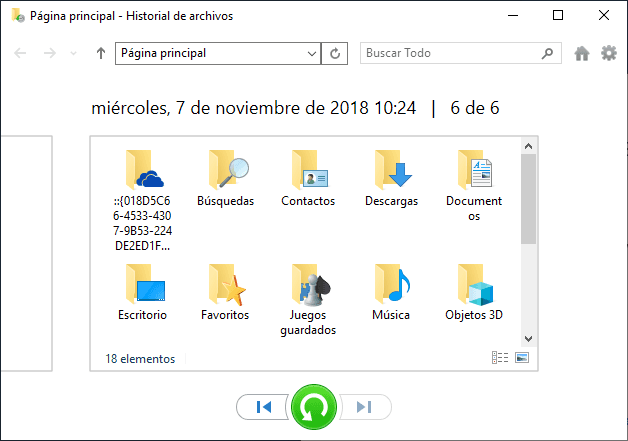The height and width of the screenshot is (441, 628).
Task: Click the File History title bar icon
Action: point(18,16)
